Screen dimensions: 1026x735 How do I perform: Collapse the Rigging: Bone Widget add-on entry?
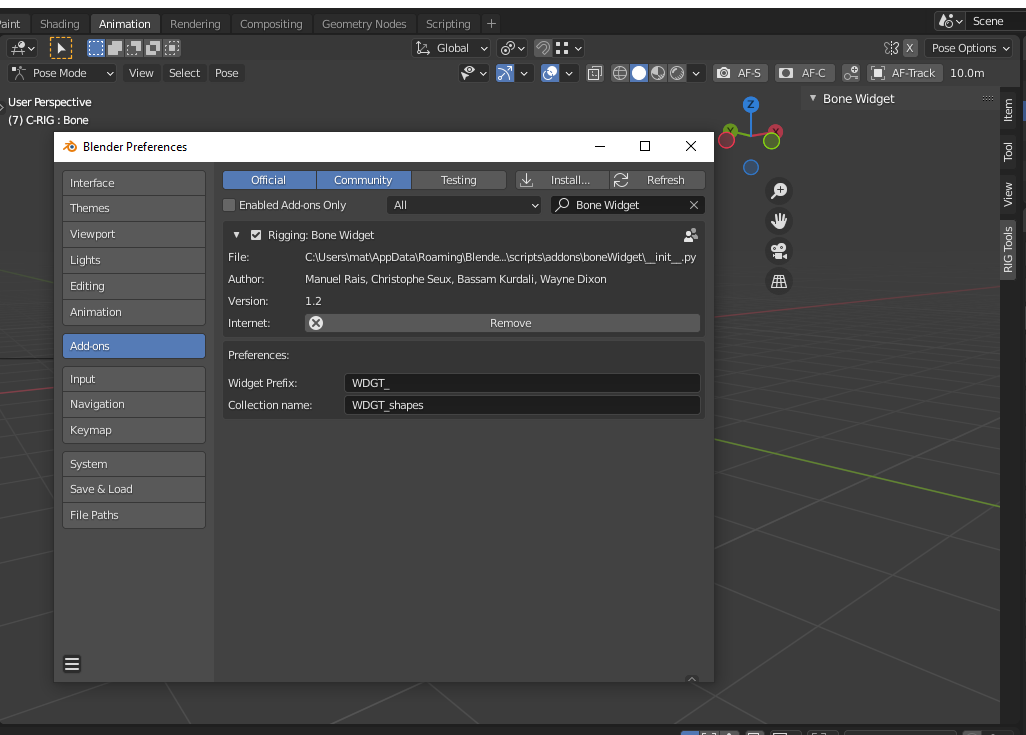pos(236,234)
